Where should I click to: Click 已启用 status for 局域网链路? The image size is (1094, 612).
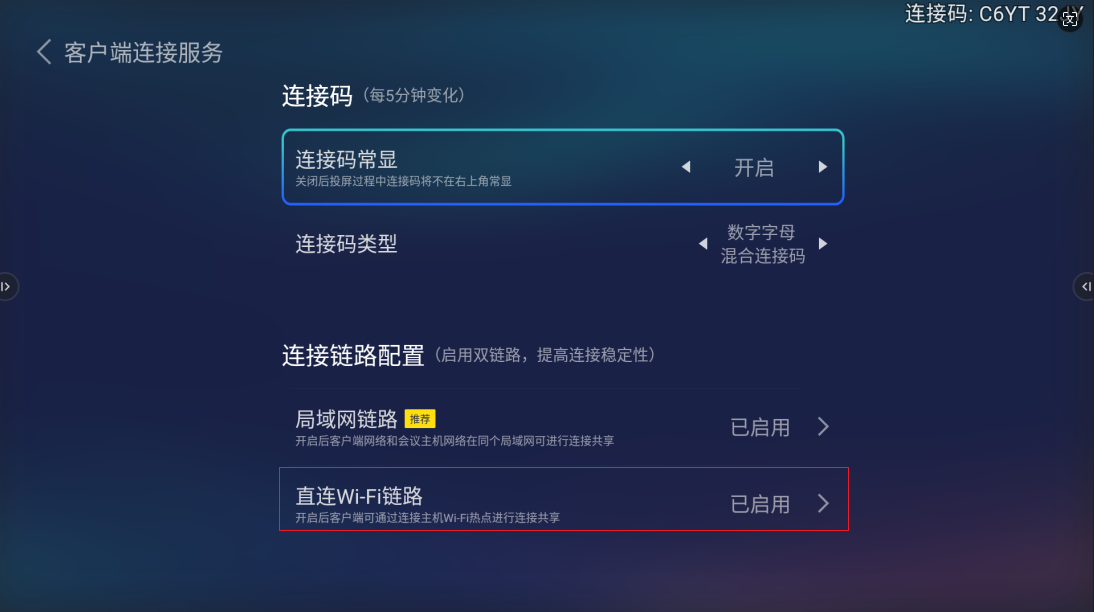pos(760,428)
